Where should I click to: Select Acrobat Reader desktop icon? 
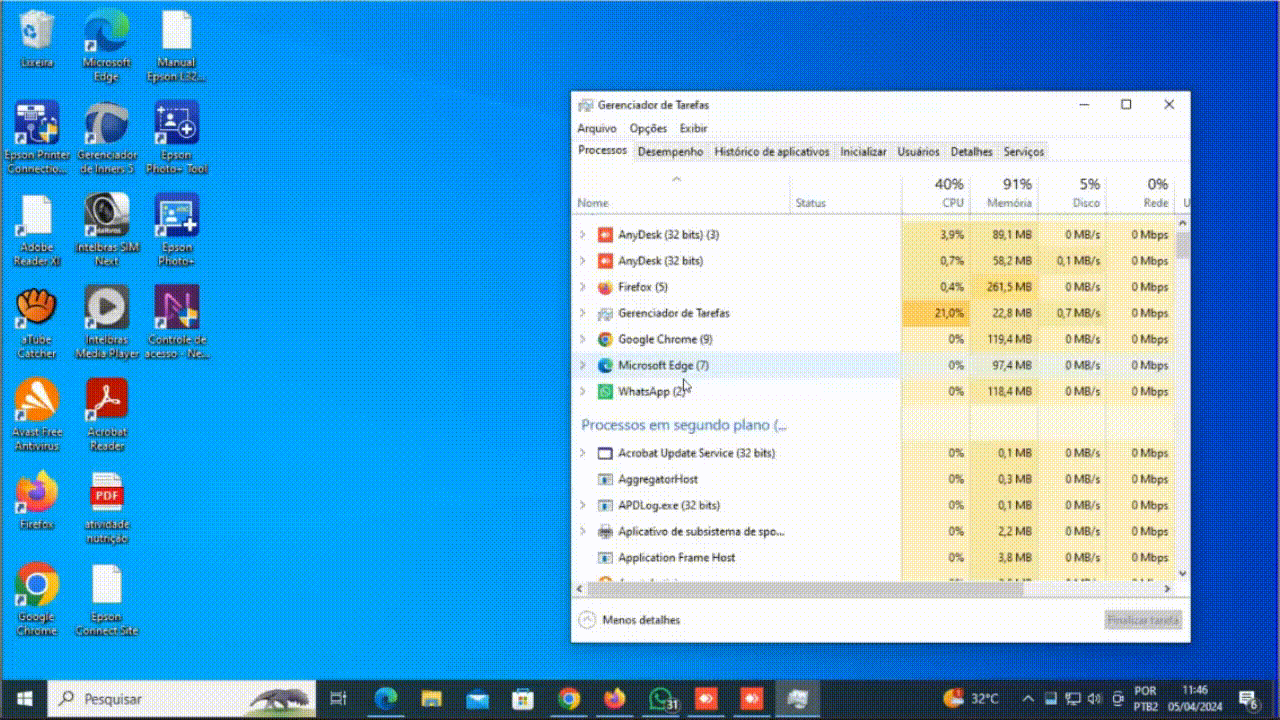point(106,415)
